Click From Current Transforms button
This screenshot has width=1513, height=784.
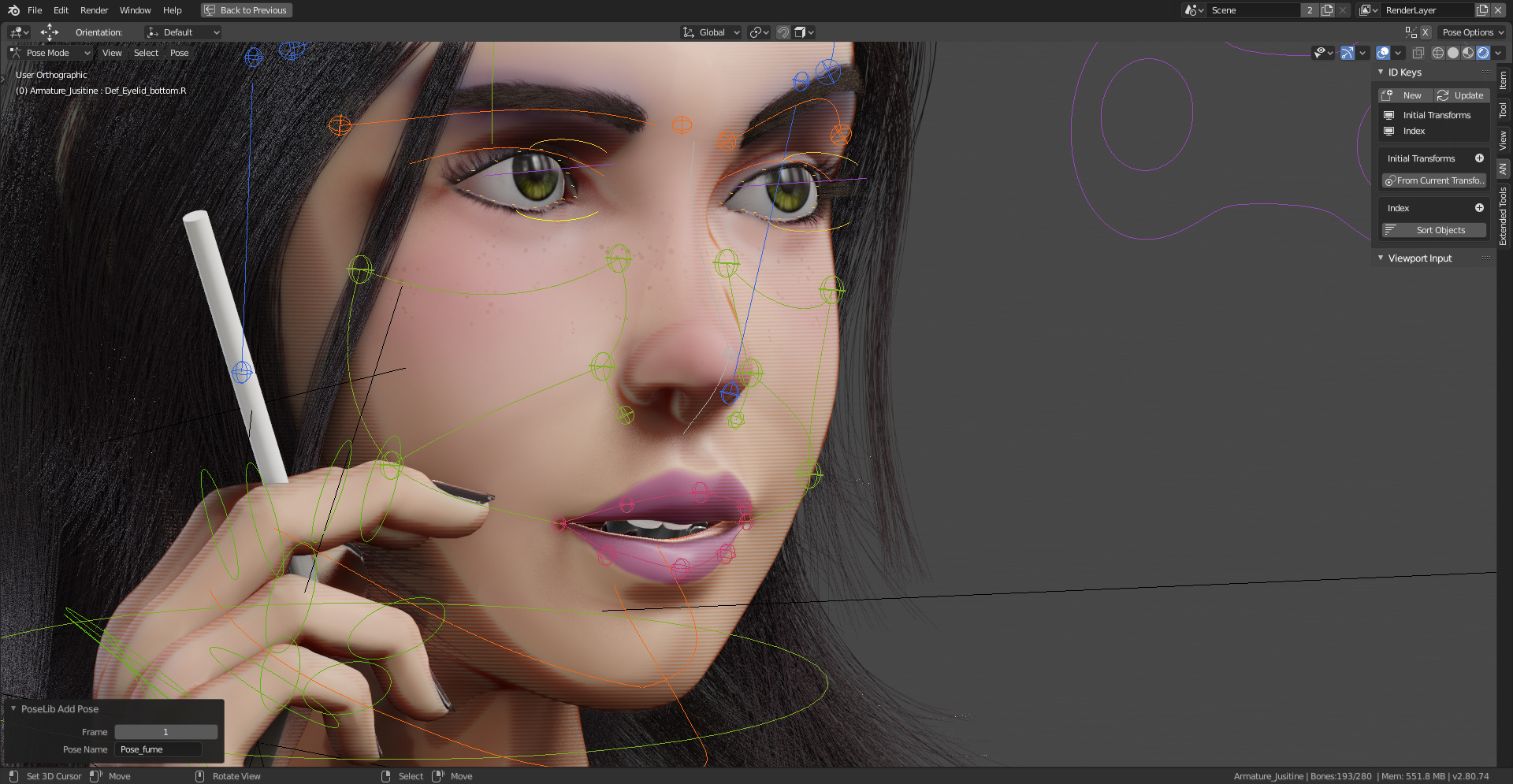click(1434, 180)
